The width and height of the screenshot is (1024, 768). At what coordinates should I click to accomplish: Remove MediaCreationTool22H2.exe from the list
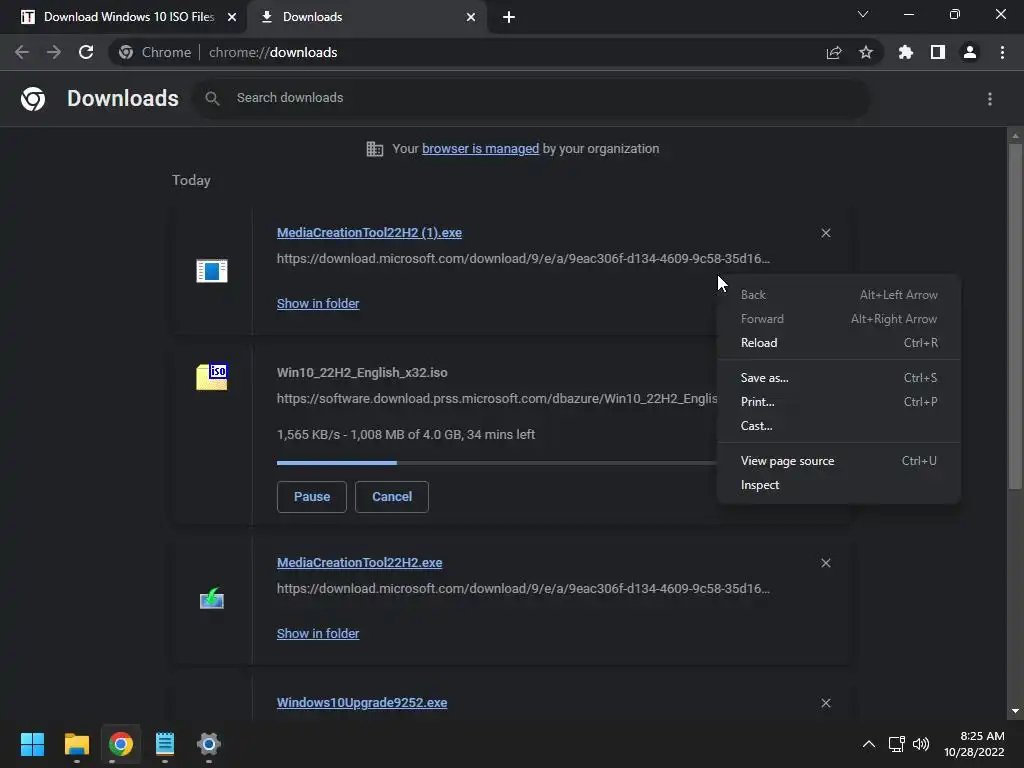(825, 563)
